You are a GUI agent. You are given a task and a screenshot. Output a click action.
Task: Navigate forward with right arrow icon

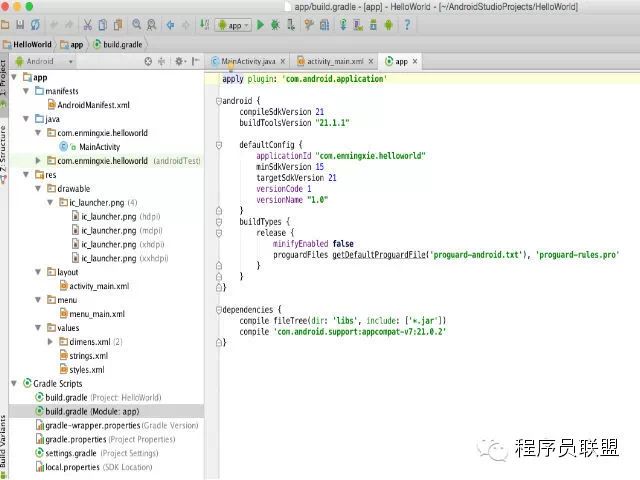coord(186,25)
